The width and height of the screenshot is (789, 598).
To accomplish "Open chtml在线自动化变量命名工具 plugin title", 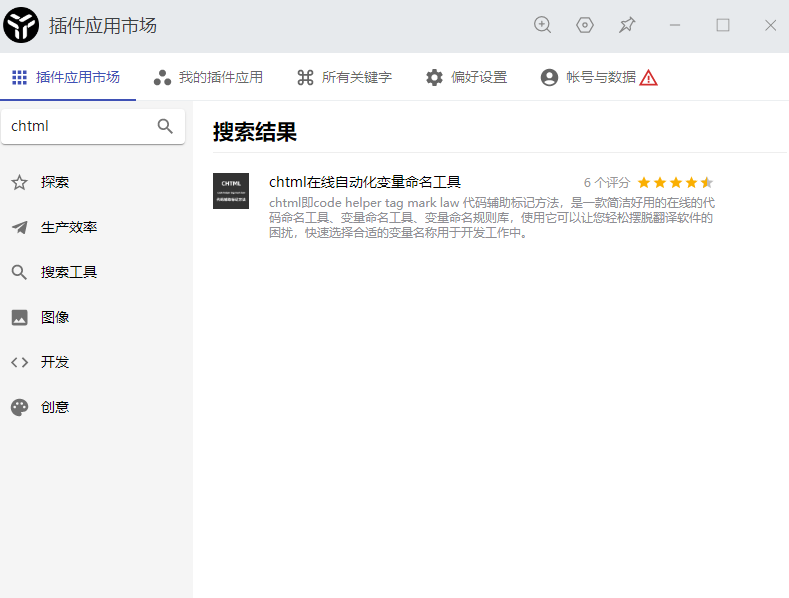I will [365, 182].
